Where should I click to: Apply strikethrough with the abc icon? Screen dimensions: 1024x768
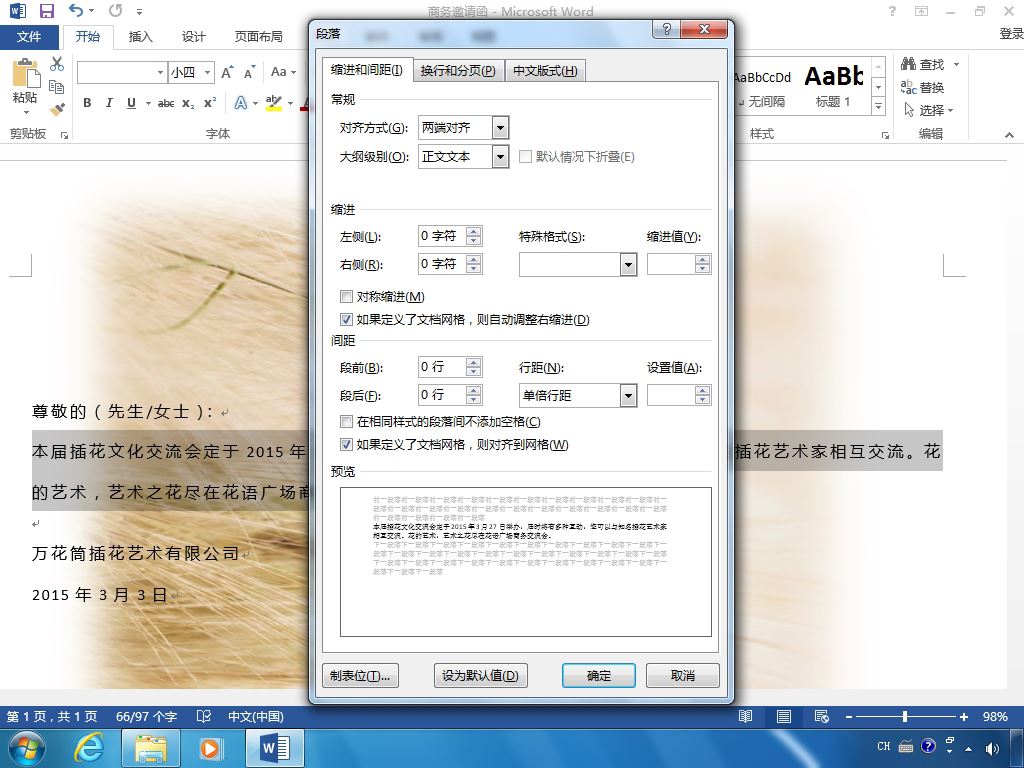click(166, 103)
